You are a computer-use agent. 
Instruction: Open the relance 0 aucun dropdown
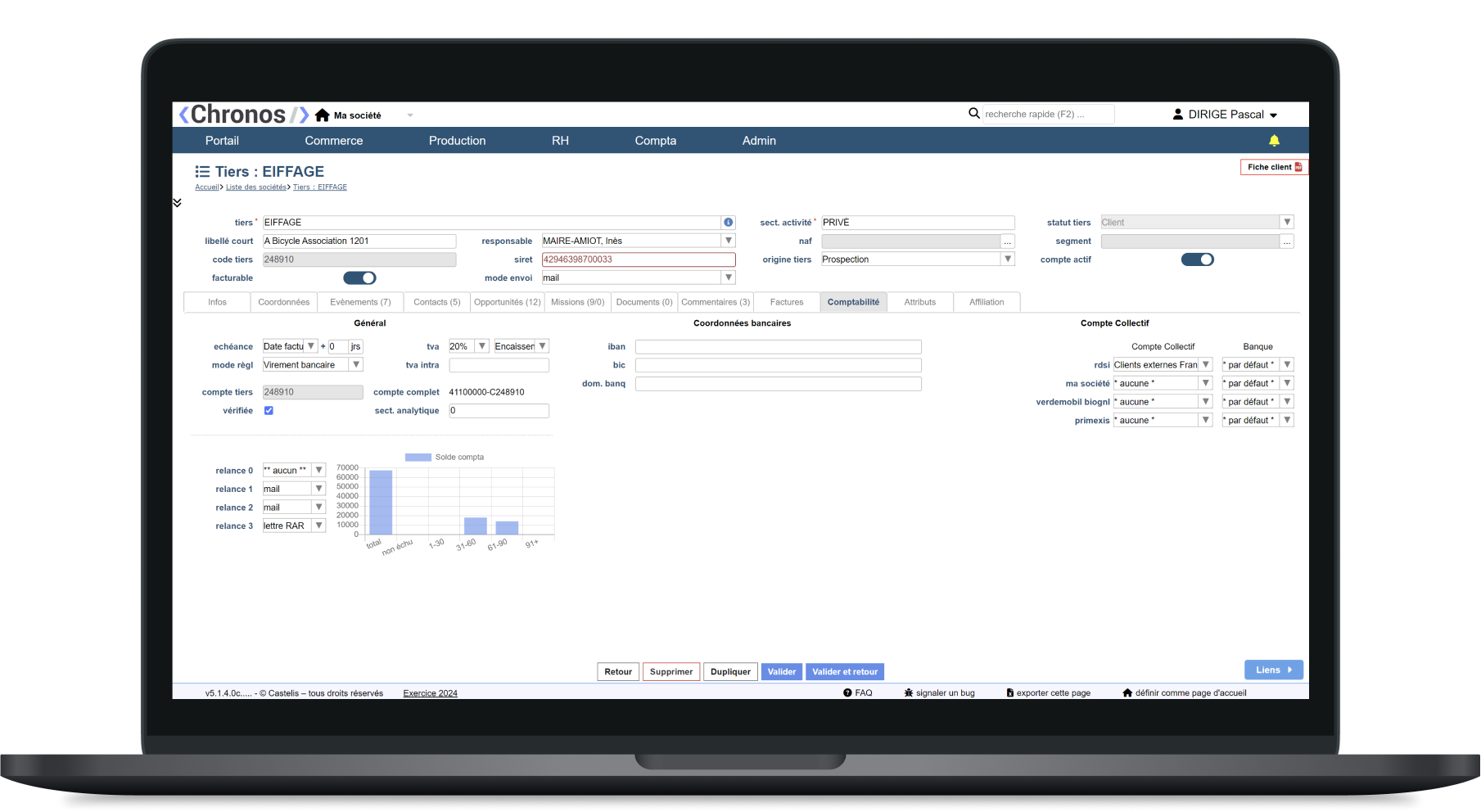(319, 471)
